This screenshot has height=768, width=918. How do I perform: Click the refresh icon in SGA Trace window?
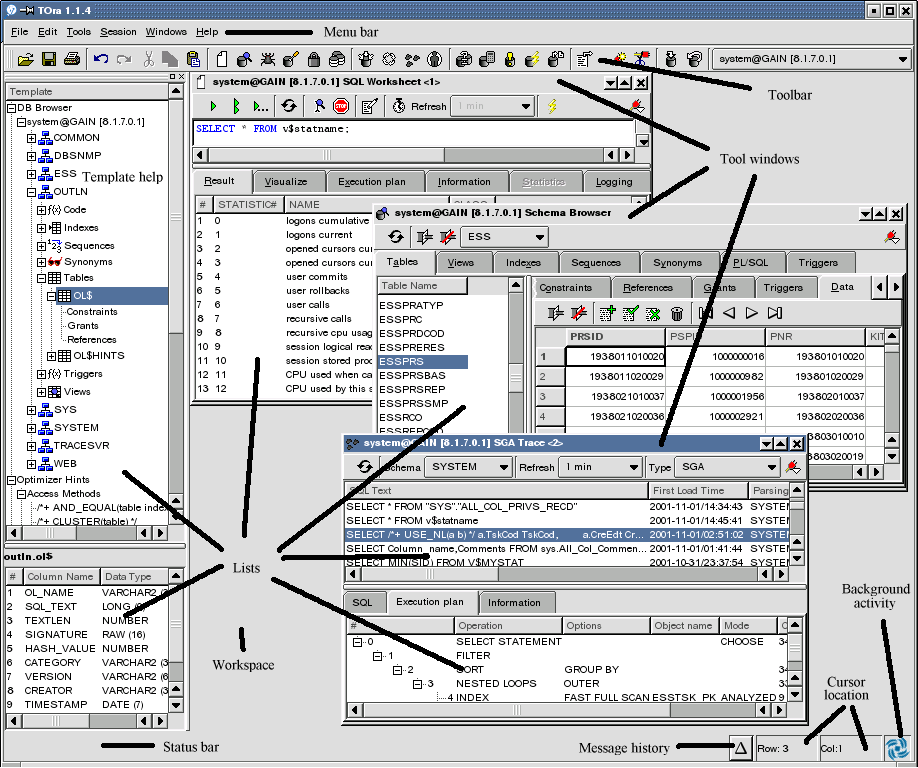pyautogui.click(x=364, y=467)
